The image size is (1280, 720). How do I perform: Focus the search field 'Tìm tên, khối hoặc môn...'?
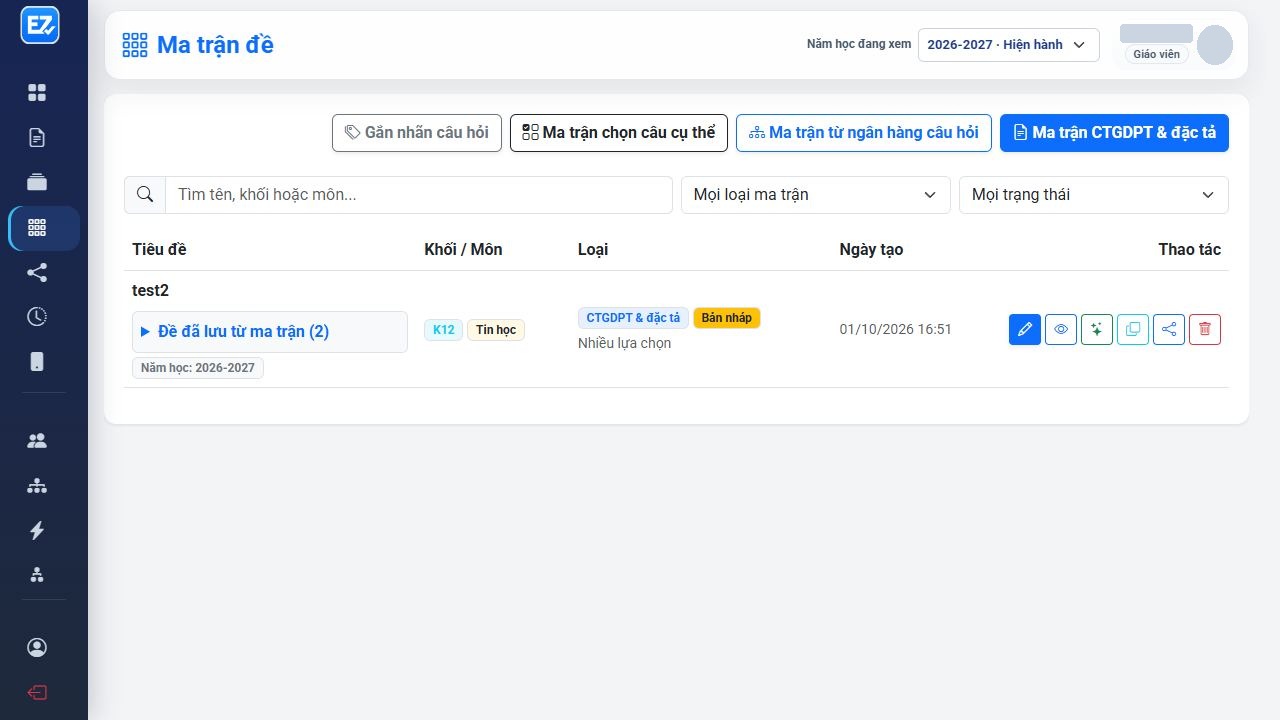click(418, 195)
